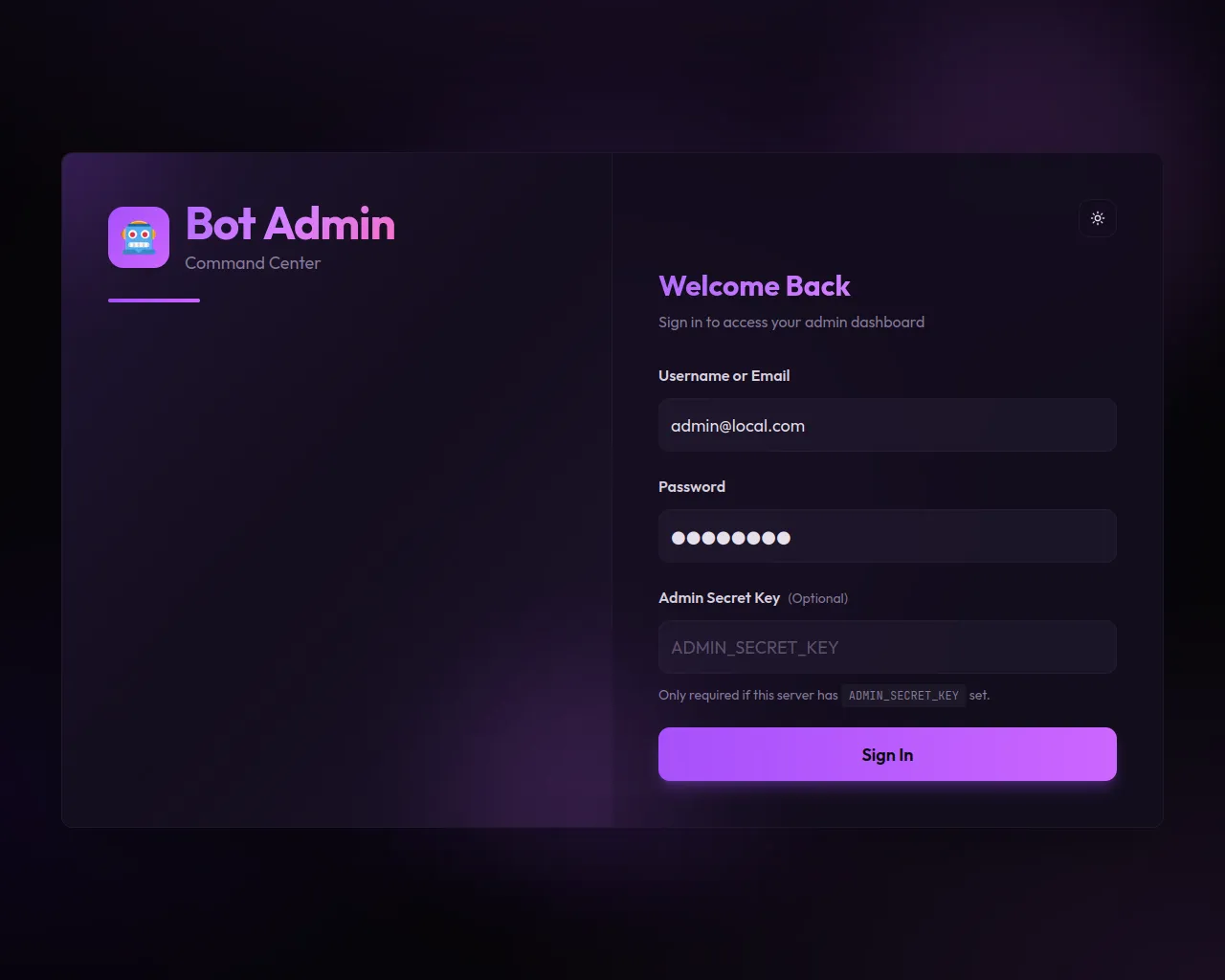Click the "Username or Email" label
The width and height of the screenshot is (1225, 980).
724,376
